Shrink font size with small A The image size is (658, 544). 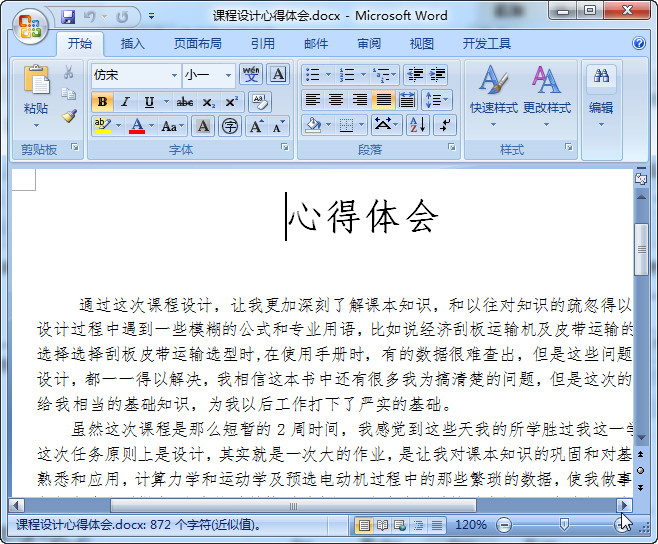[279, 126]
